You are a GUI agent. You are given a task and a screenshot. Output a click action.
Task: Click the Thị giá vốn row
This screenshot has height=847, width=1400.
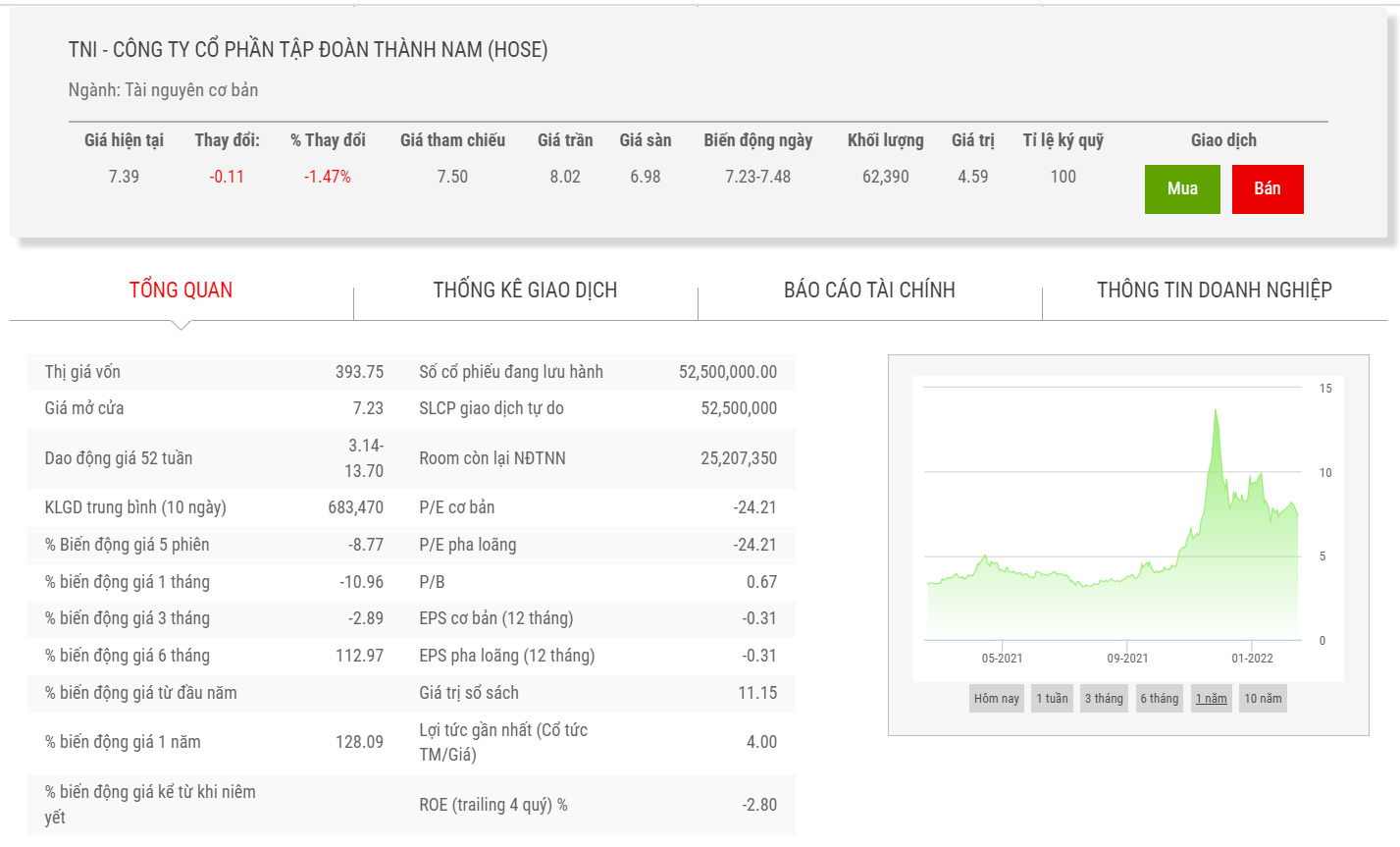tap(214, 372)
